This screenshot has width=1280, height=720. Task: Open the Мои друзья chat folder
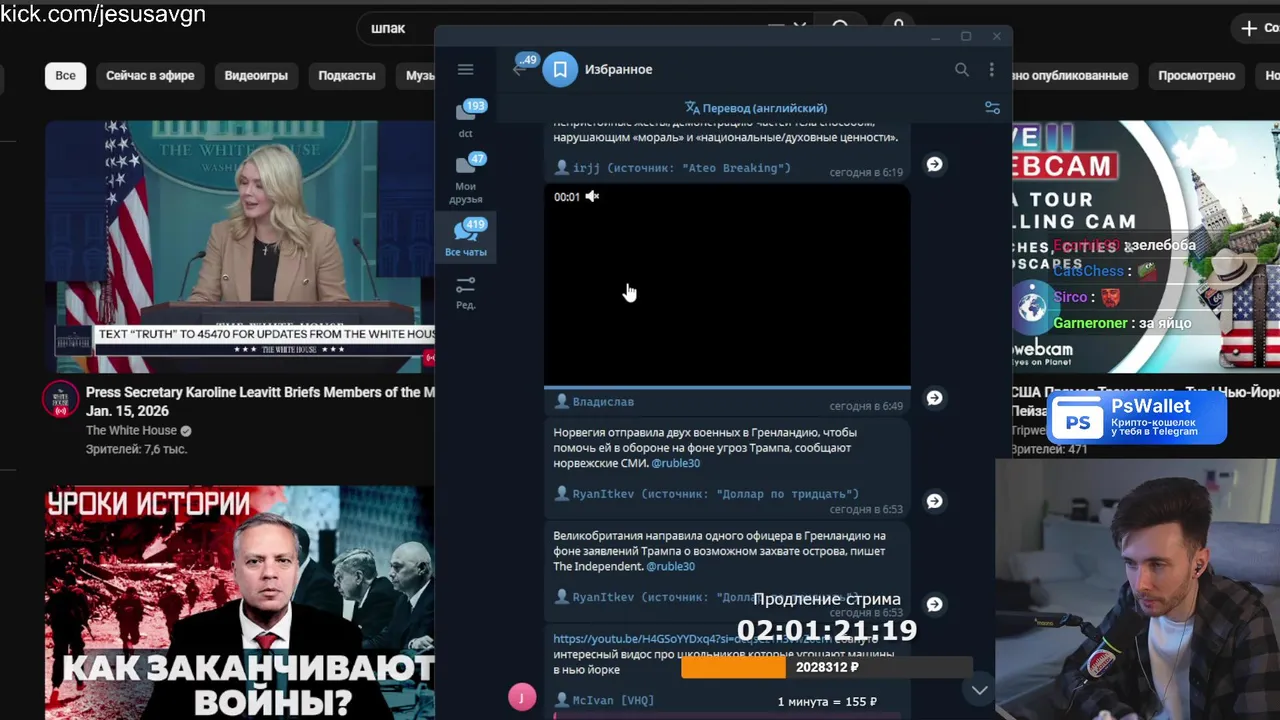[466, 178]
